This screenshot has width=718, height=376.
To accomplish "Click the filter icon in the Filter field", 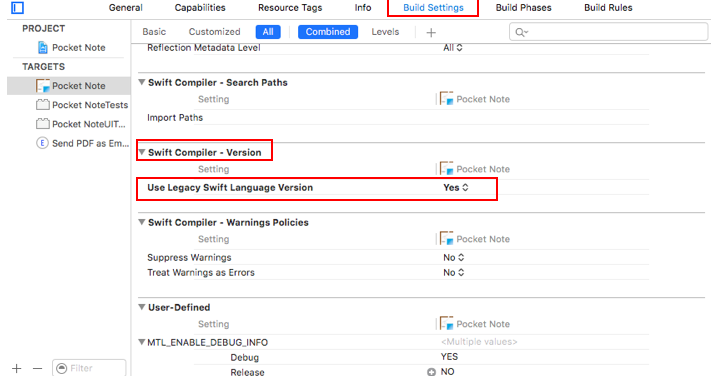I will [x=62, y=368].
